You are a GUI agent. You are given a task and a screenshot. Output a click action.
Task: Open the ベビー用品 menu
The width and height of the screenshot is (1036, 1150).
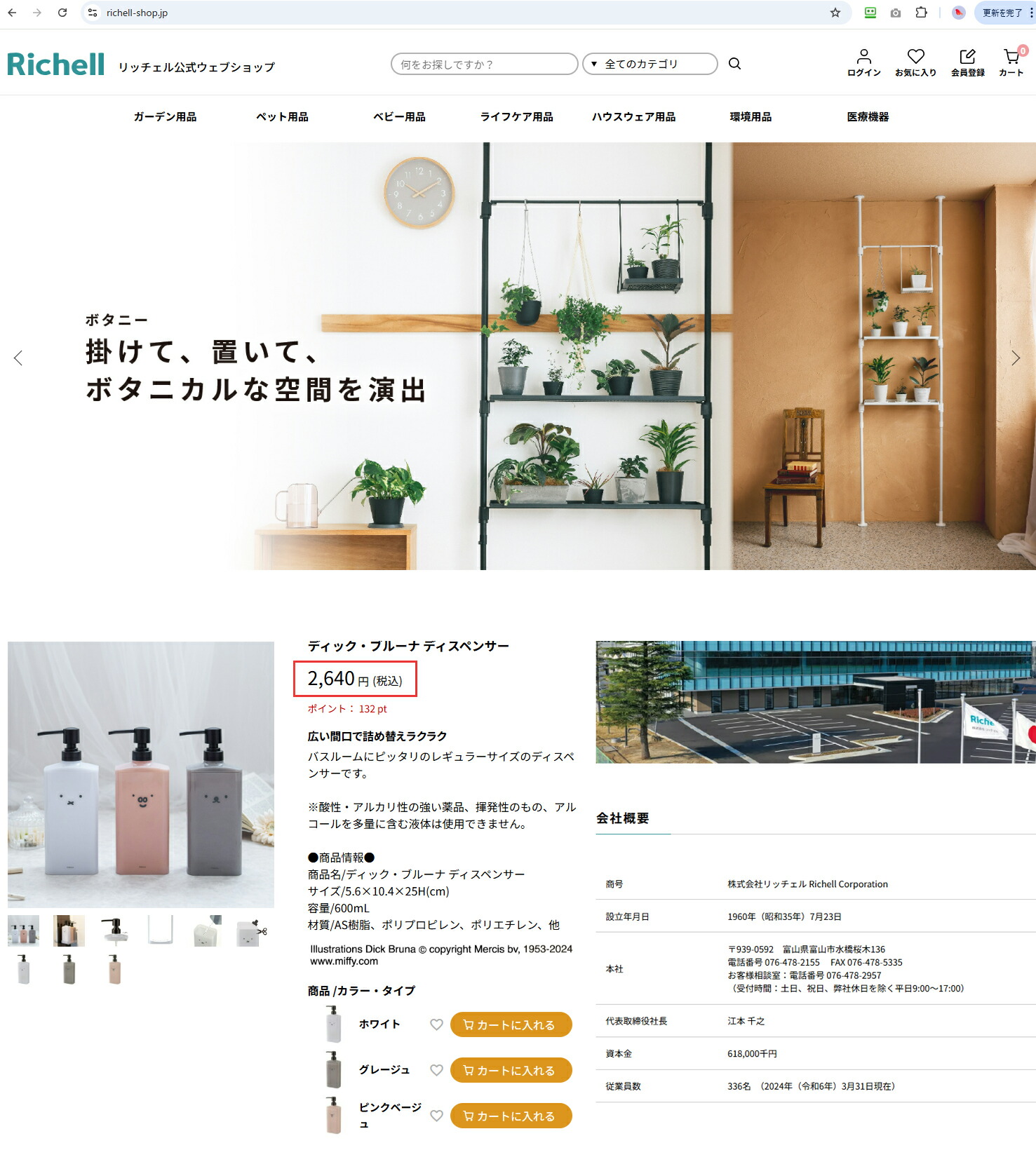point(399,117)
